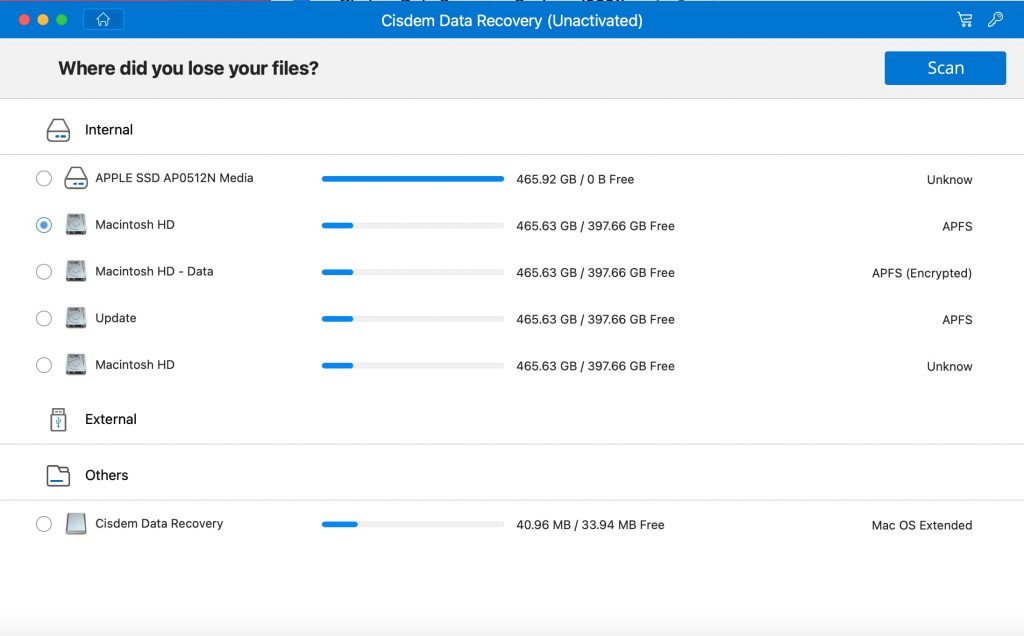The image size is (1024, 636).
Task: Click the usage bar in the Update row
Action: (x=413, y=319)
